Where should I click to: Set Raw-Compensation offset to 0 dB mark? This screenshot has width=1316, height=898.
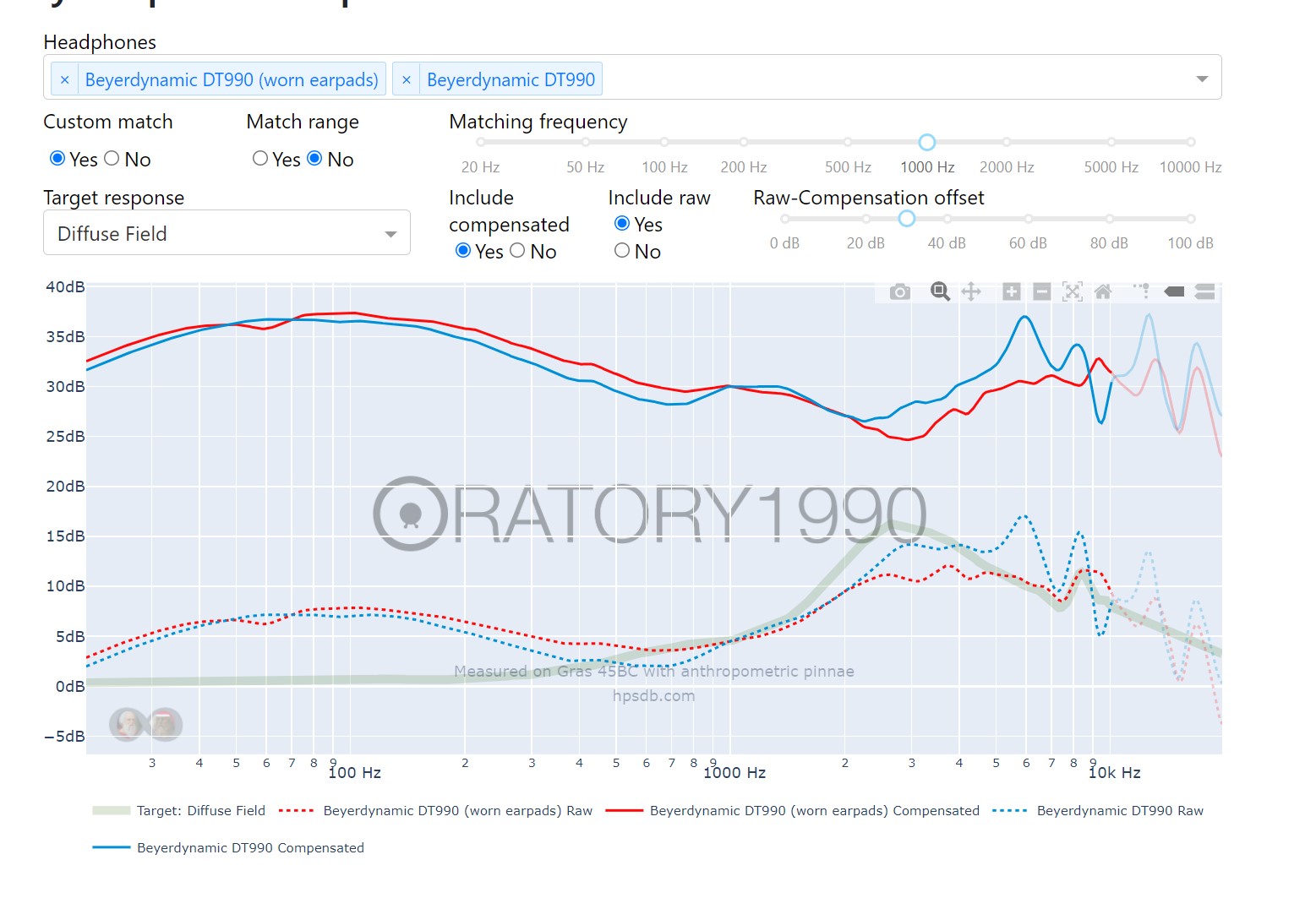[x=785, y=219]
